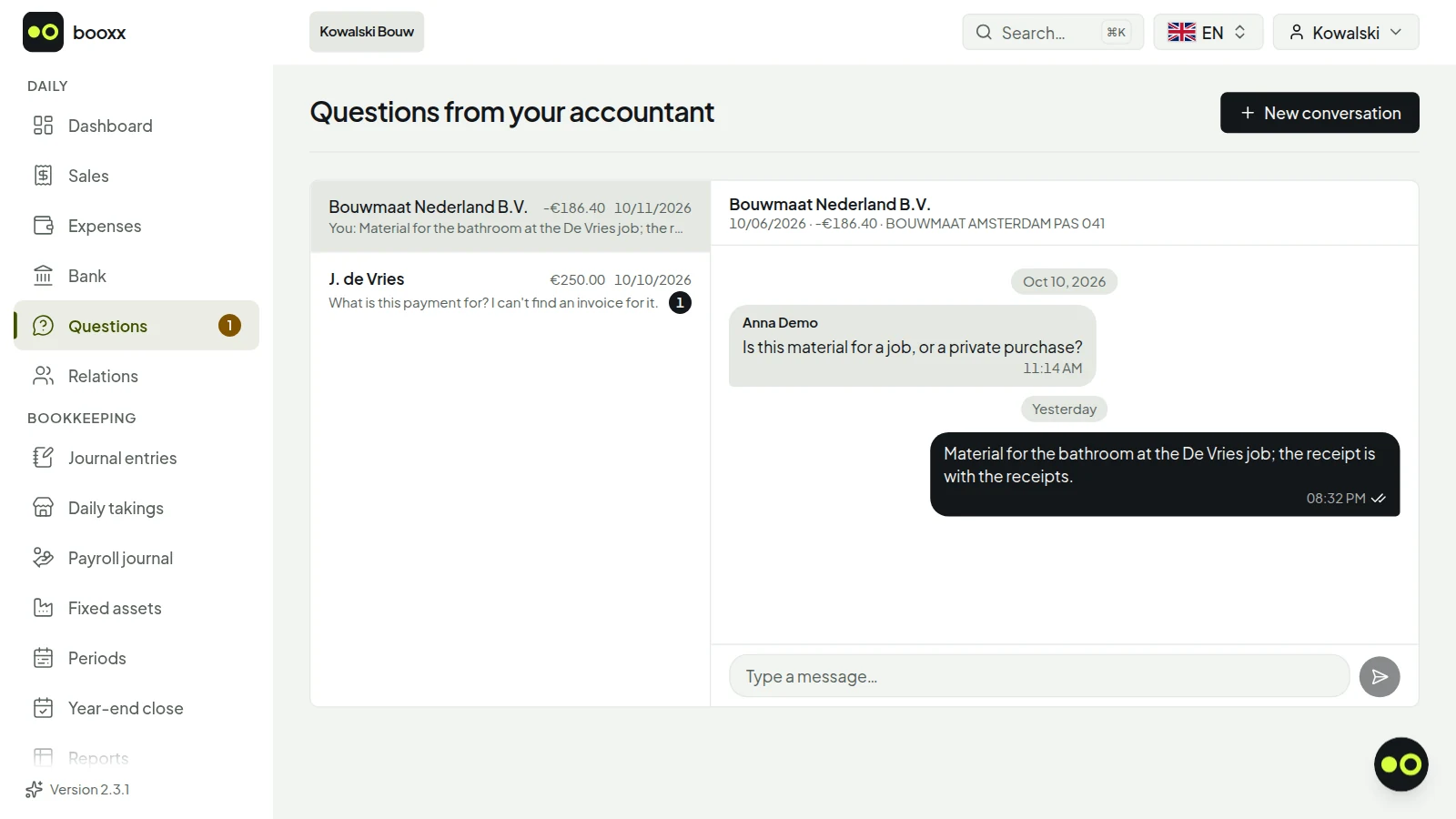This screenshot has width=1456, height=819.
Task: Open the floating booxx assistant button
Action: tap(1401, 764)
